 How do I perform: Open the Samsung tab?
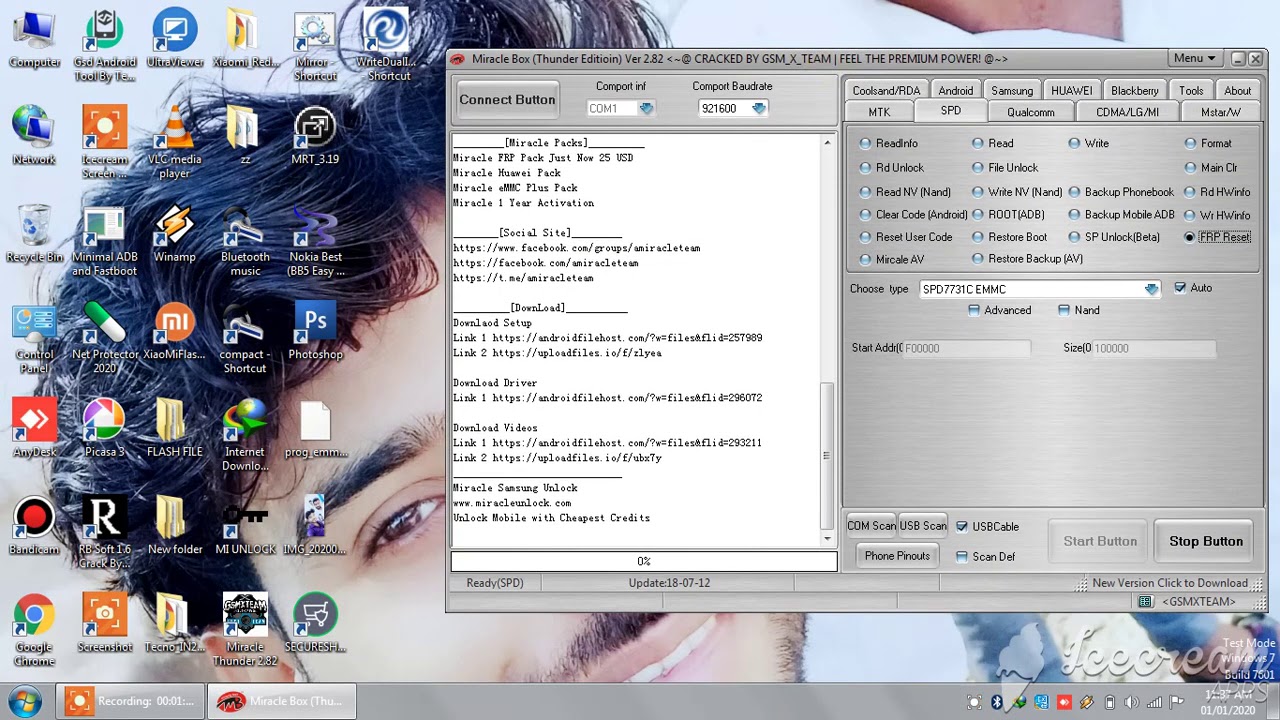coord(1012,90)
